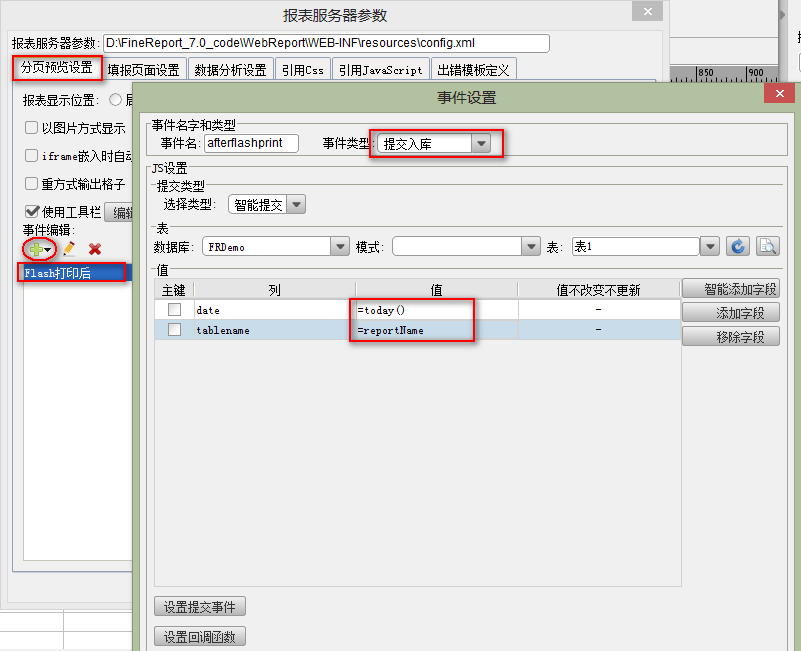Image resolution: width=801 pixels, height=651 pixels.
Task: Click 移除字段 button
Action: pyautogui.click(x=731, y=337)
